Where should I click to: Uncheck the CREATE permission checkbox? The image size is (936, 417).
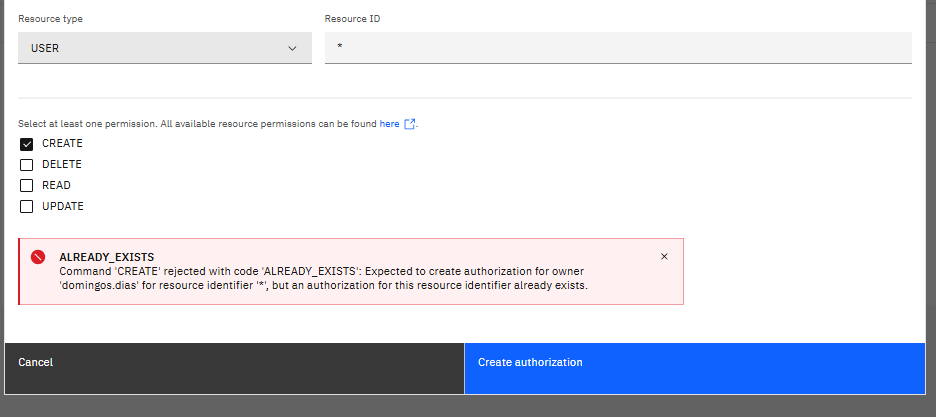[26, 144]
